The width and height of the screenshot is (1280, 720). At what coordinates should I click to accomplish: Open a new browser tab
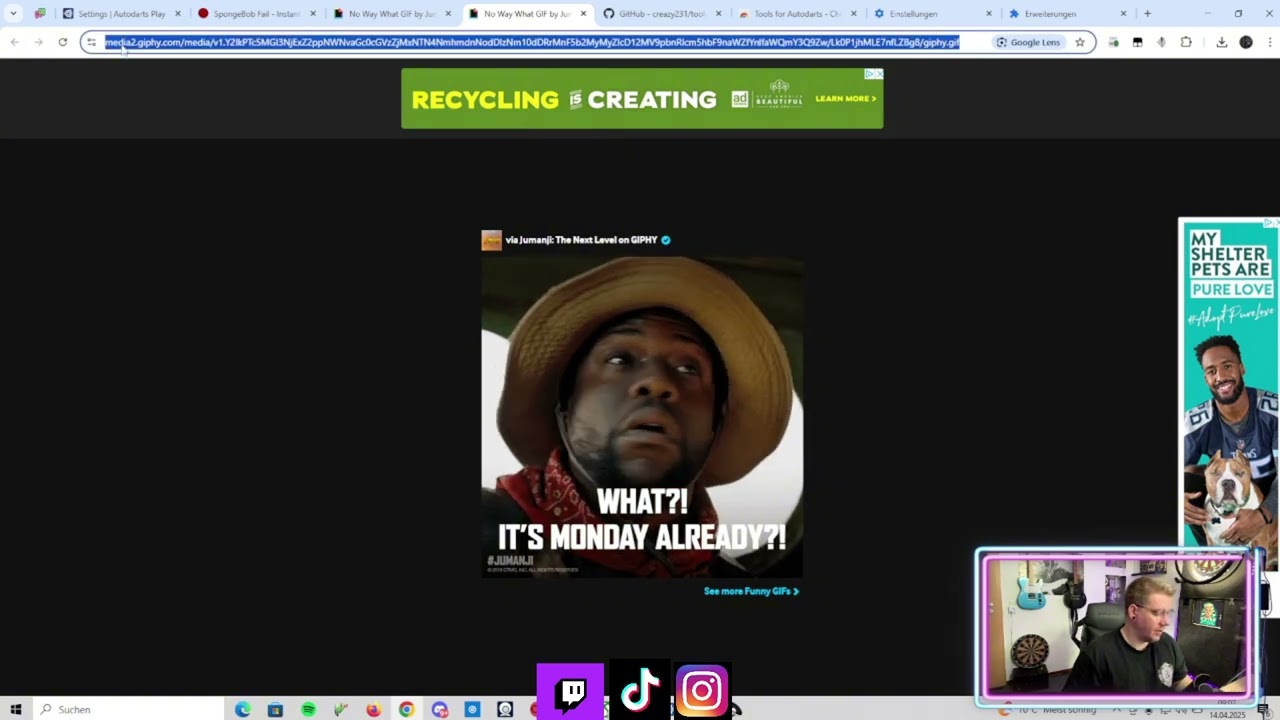tap(1147, 14)
